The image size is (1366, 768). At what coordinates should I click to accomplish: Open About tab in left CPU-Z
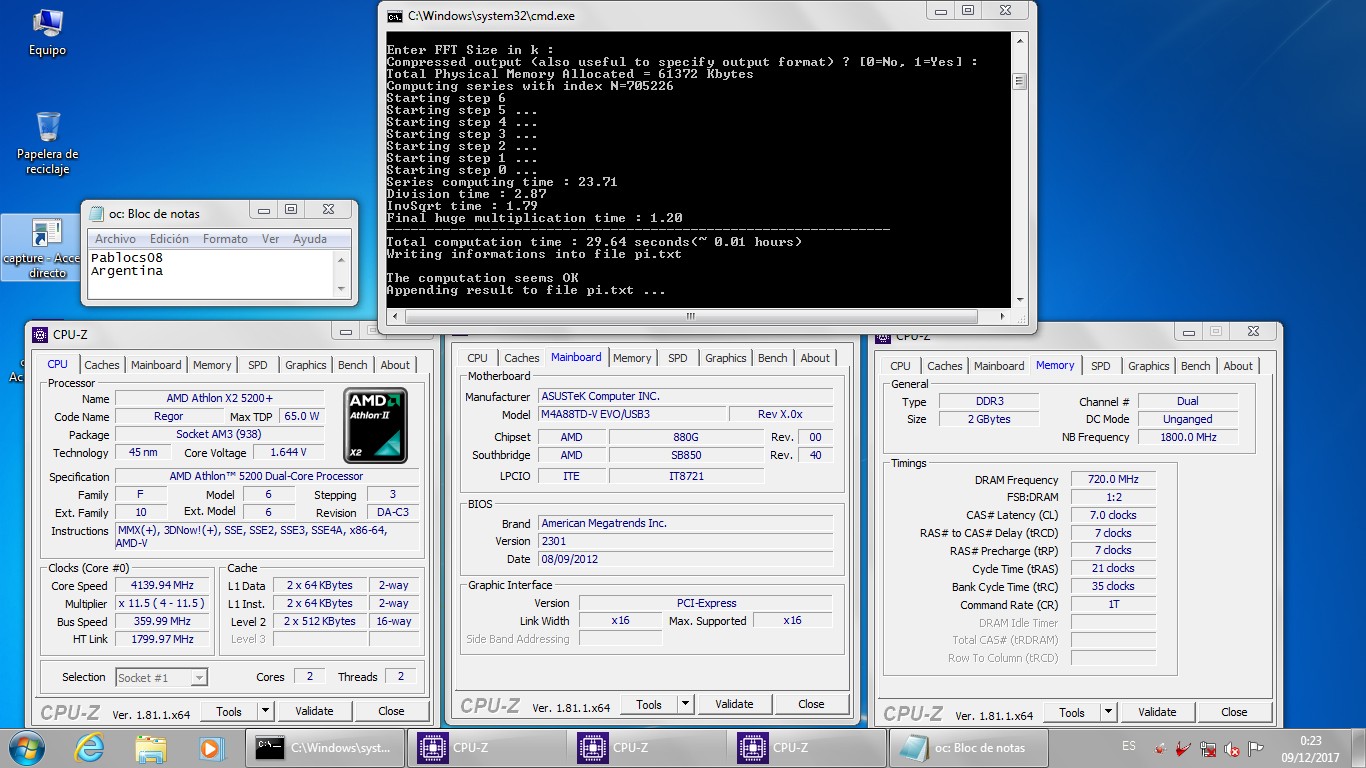tap(395, 365)
